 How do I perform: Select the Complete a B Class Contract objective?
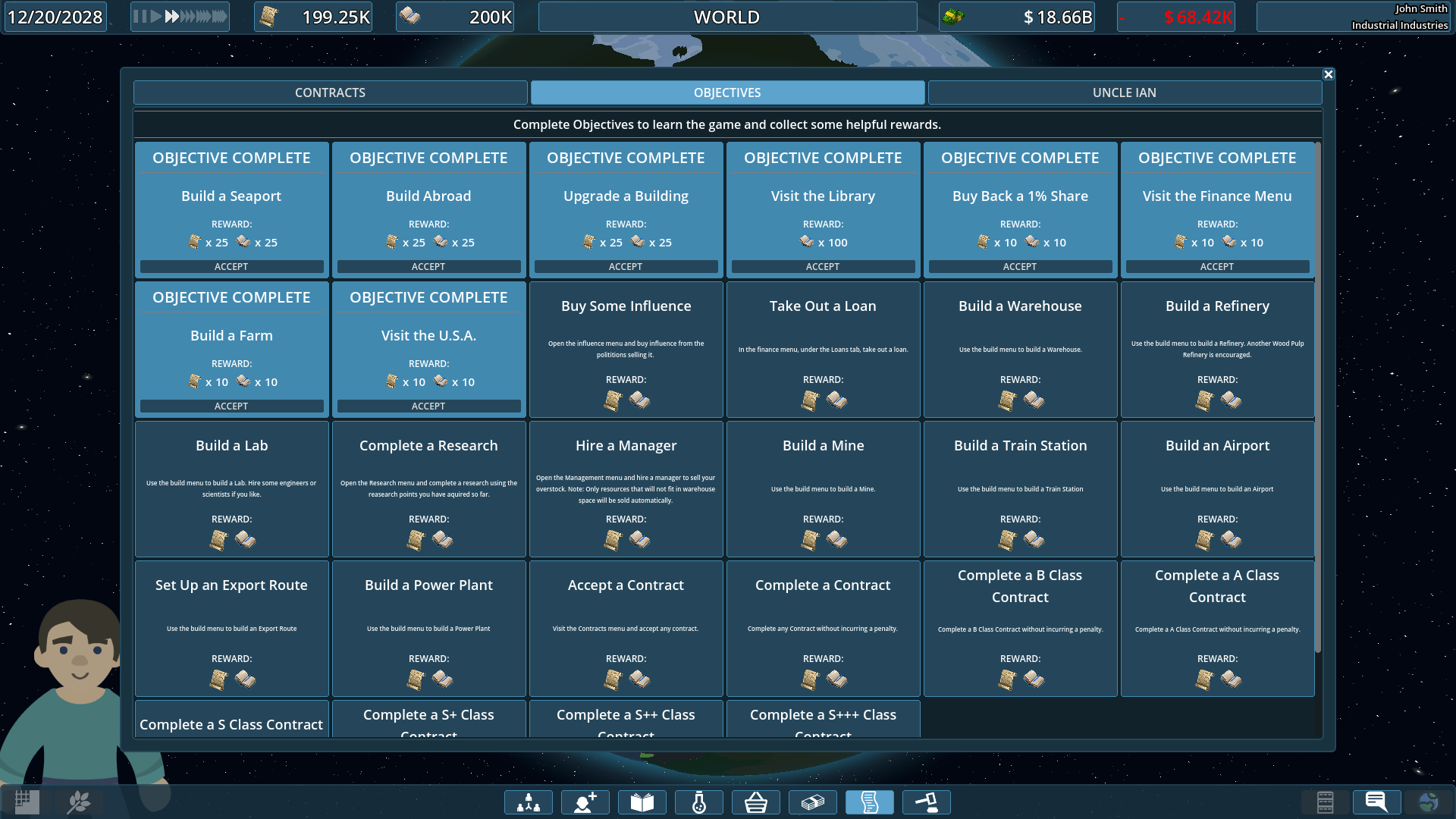tap(1020, 629)
